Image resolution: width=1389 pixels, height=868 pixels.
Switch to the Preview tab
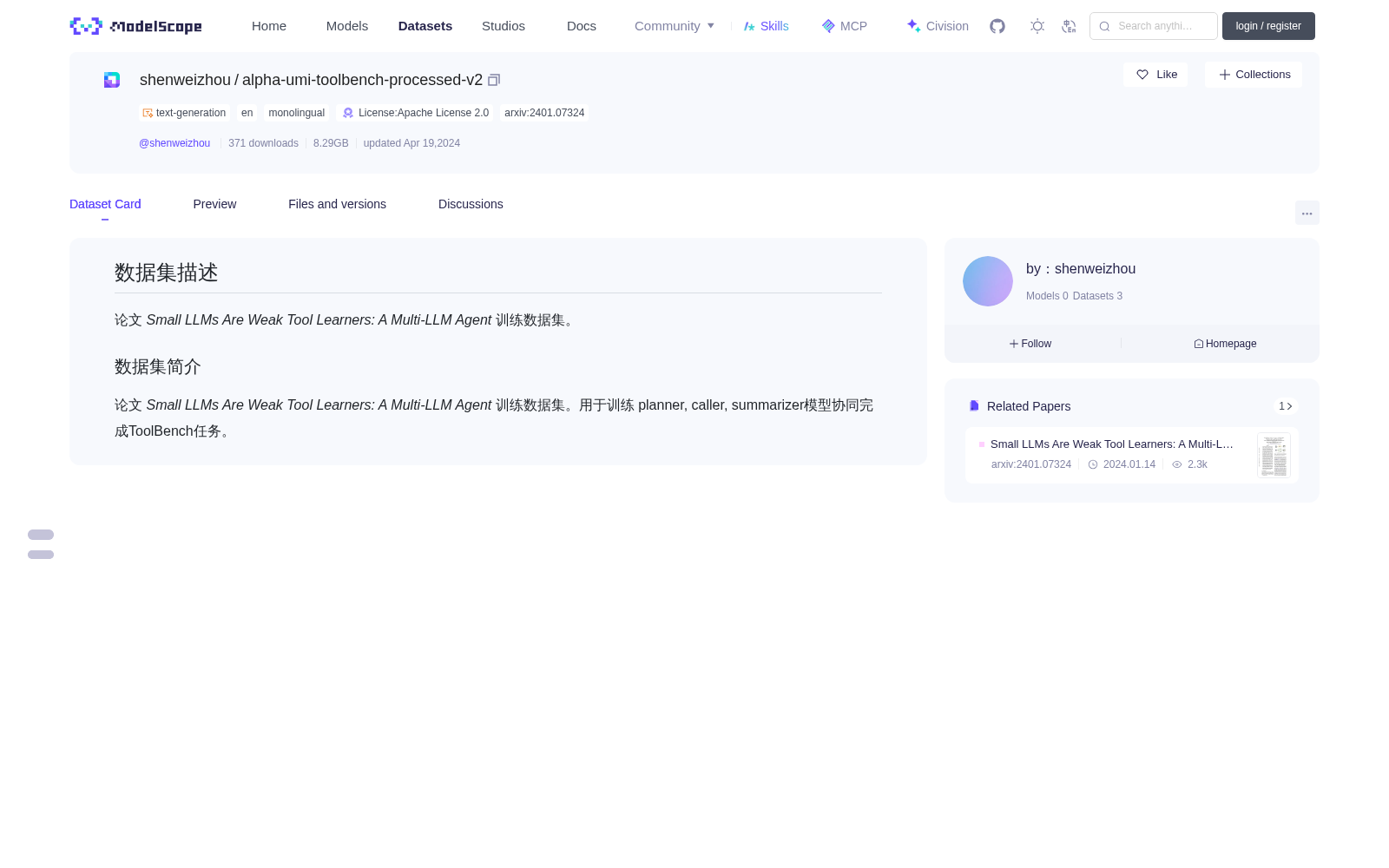214,204
